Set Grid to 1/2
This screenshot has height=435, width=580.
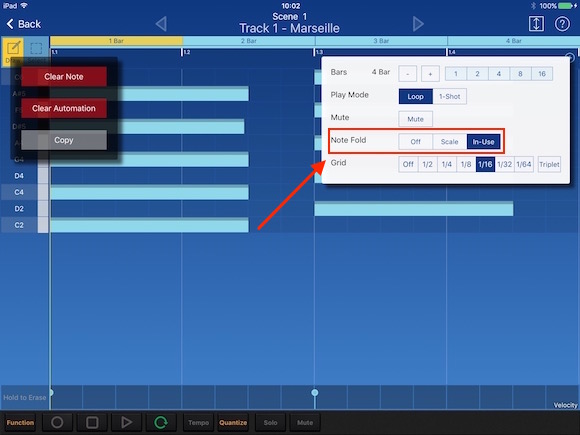(428, 164)
